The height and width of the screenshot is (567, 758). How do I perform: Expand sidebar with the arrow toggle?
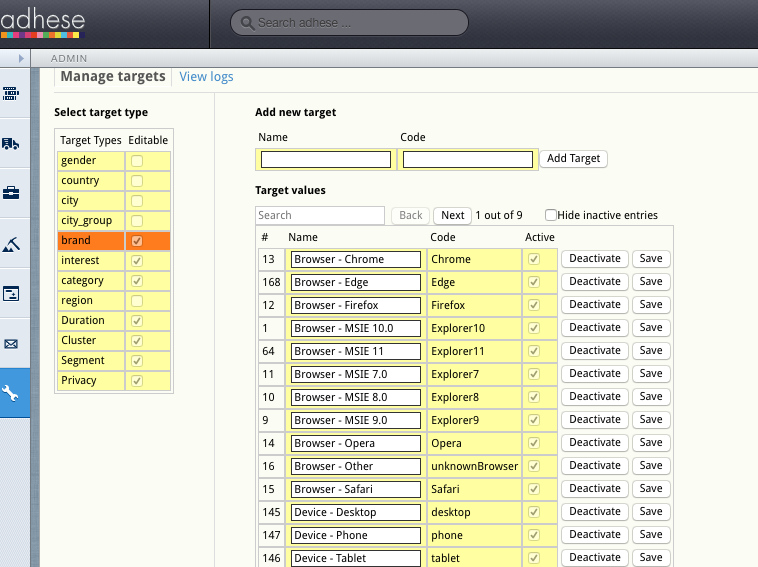pos(21,58)
